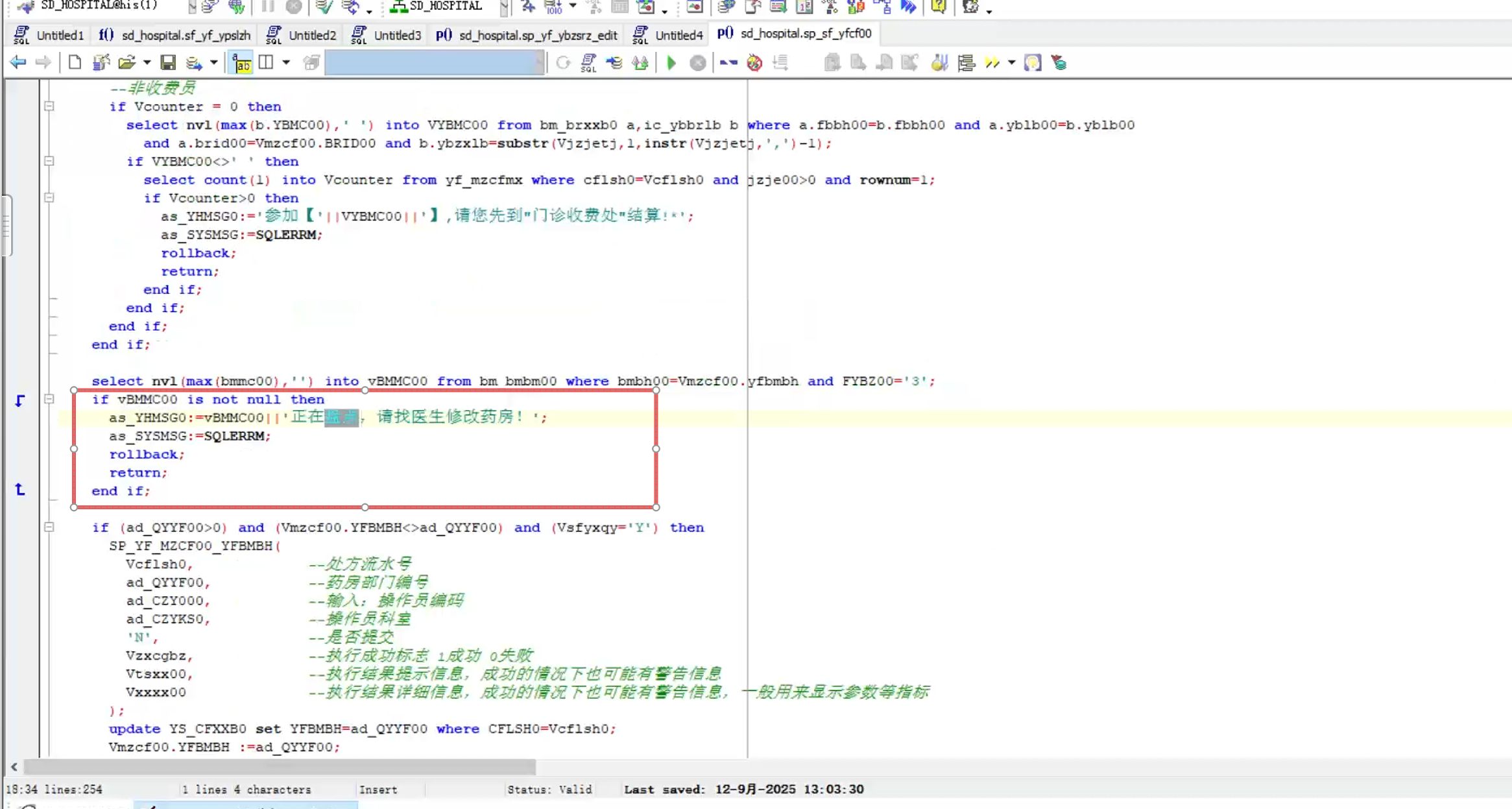1512x809 pixels.
Task: Click the New blank document icon
Action: (x=75, y=63)
